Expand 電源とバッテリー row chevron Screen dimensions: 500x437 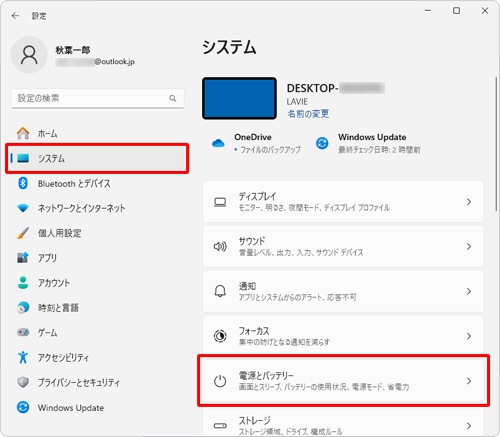pyautogui.click(x=469, y=381)
